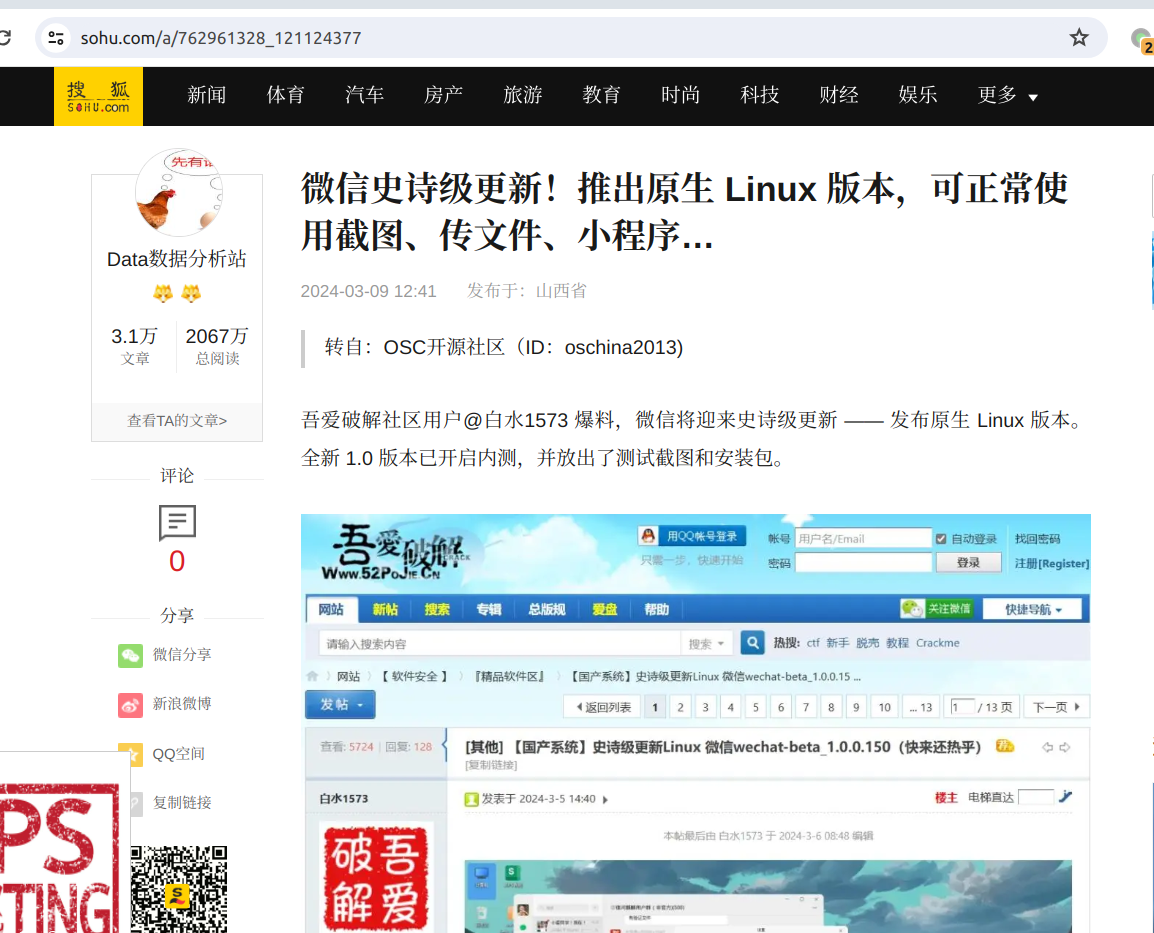The image size is (1154, 933).
Task: Click the browser extension icon
Action: tap(1142, 38)
